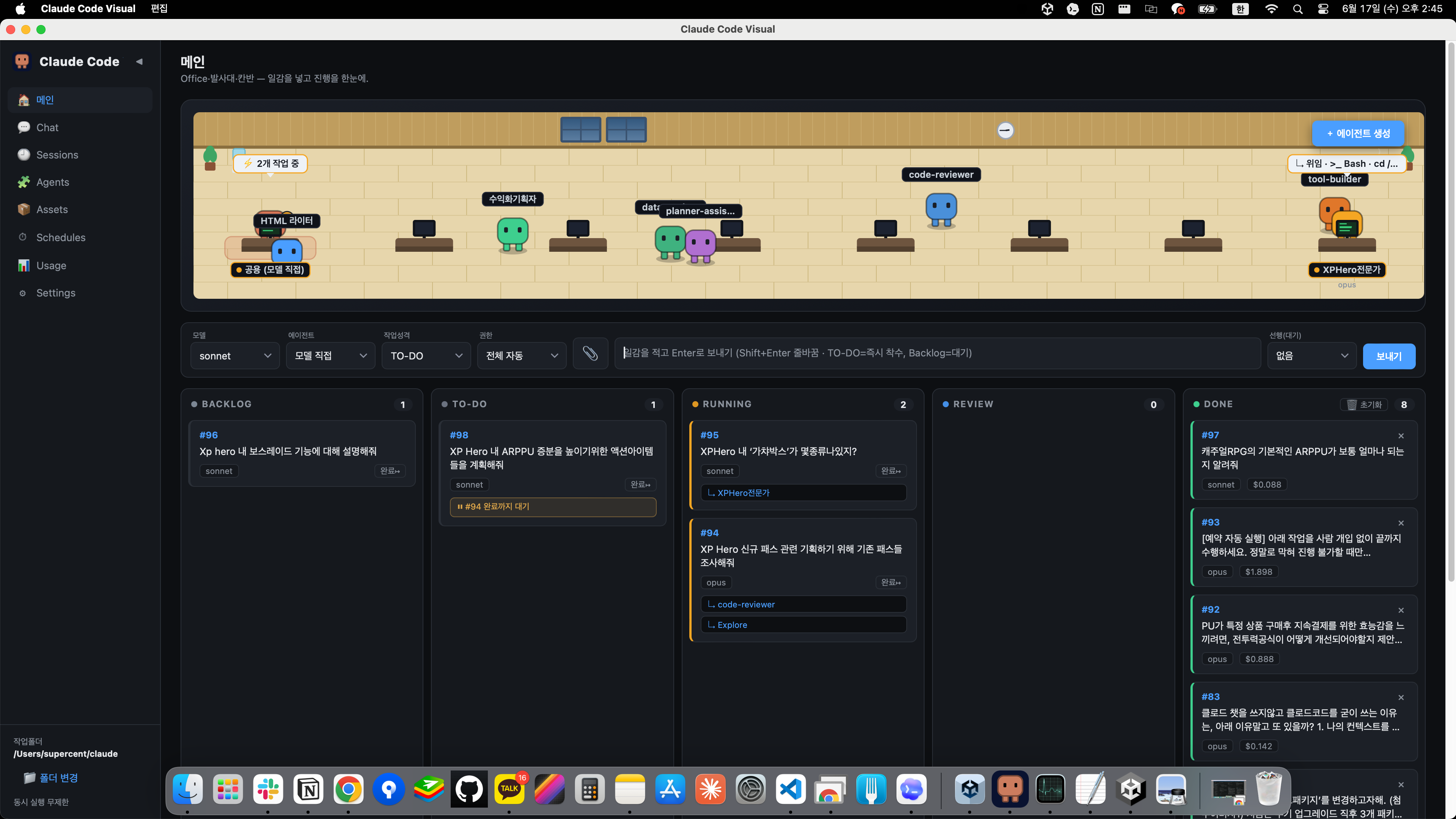The width and height of the screenshot is (1456, 819).
Task: Open GitHub Desktop in the Dock
Action: pos(469,789)
